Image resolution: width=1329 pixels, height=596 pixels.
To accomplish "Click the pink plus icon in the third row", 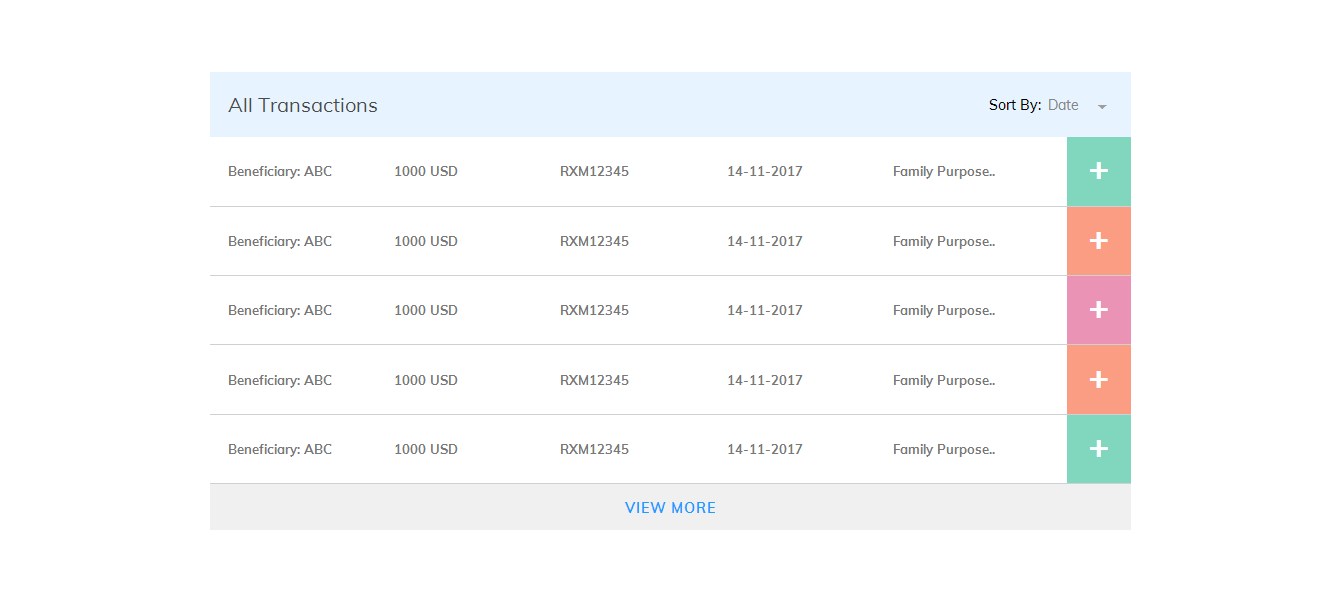I will point(1099,310).
